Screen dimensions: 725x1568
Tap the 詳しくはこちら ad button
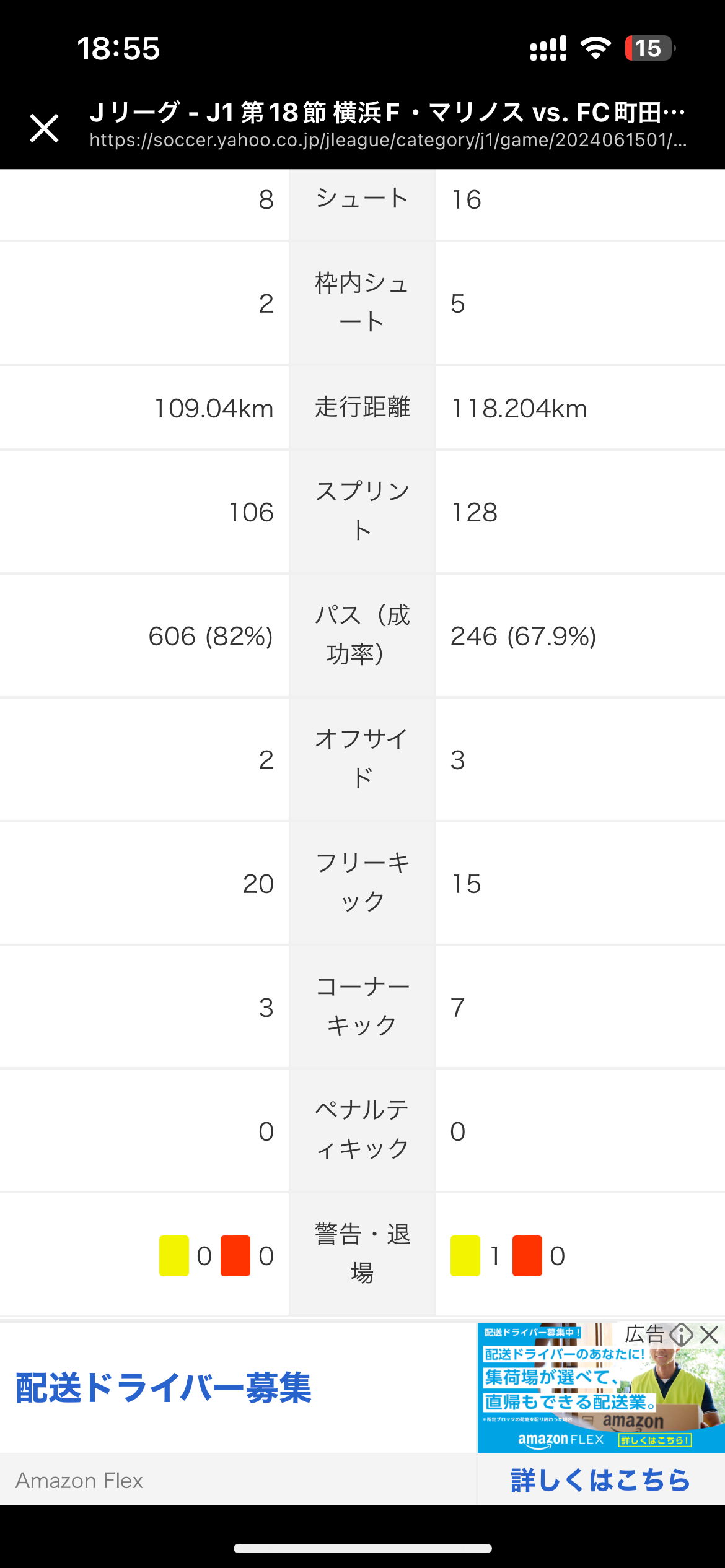coord(600,1480)
